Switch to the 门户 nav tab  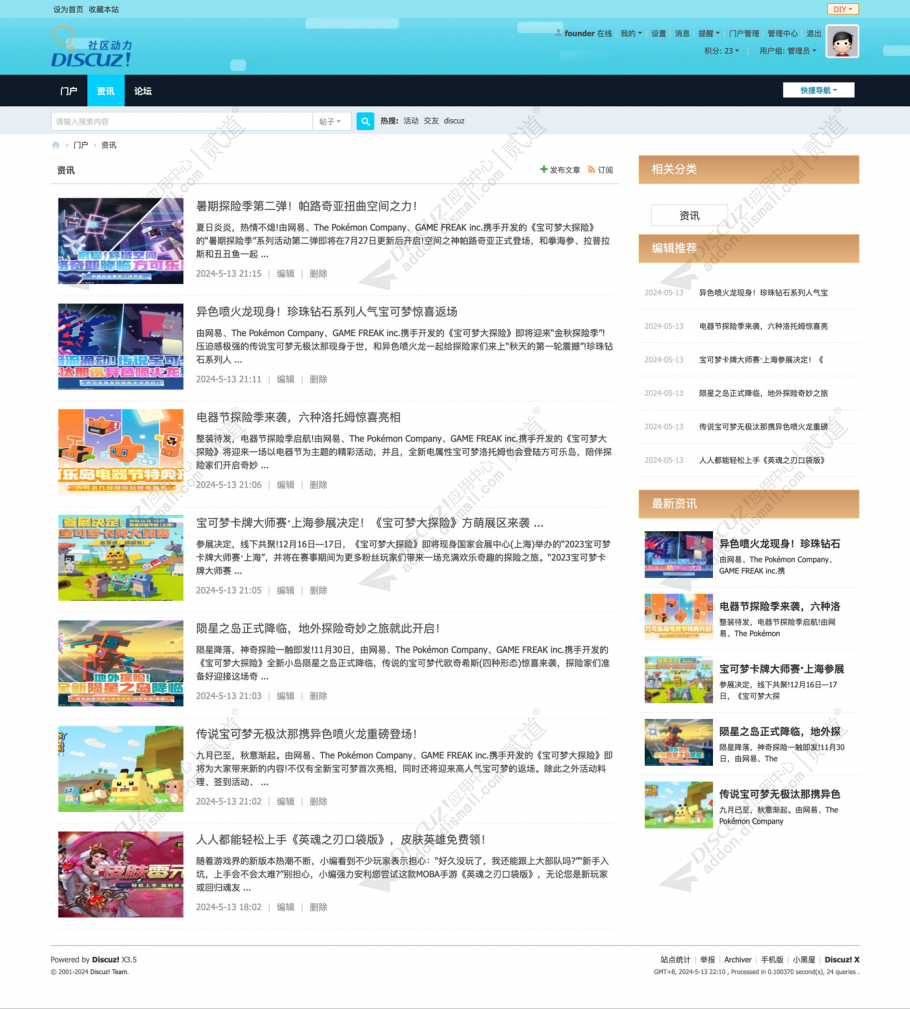click(x=69, y=91)
